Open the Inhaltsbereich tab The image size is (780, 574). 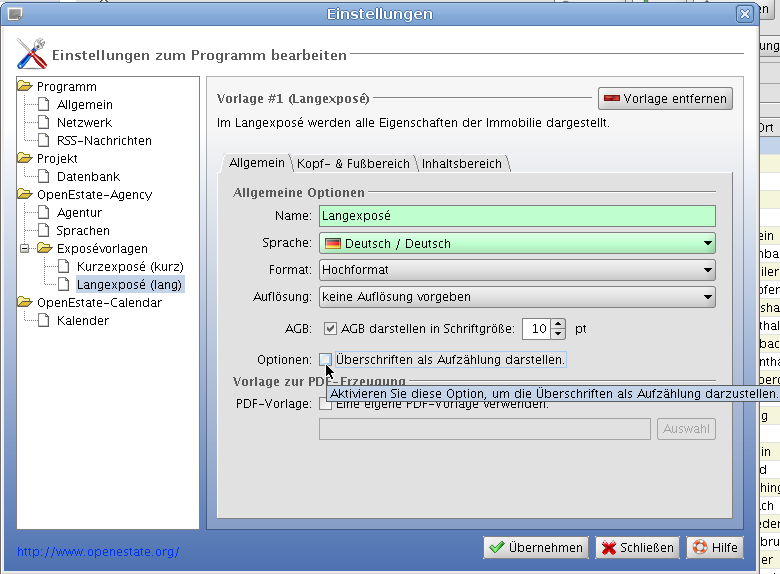point(461,163)
